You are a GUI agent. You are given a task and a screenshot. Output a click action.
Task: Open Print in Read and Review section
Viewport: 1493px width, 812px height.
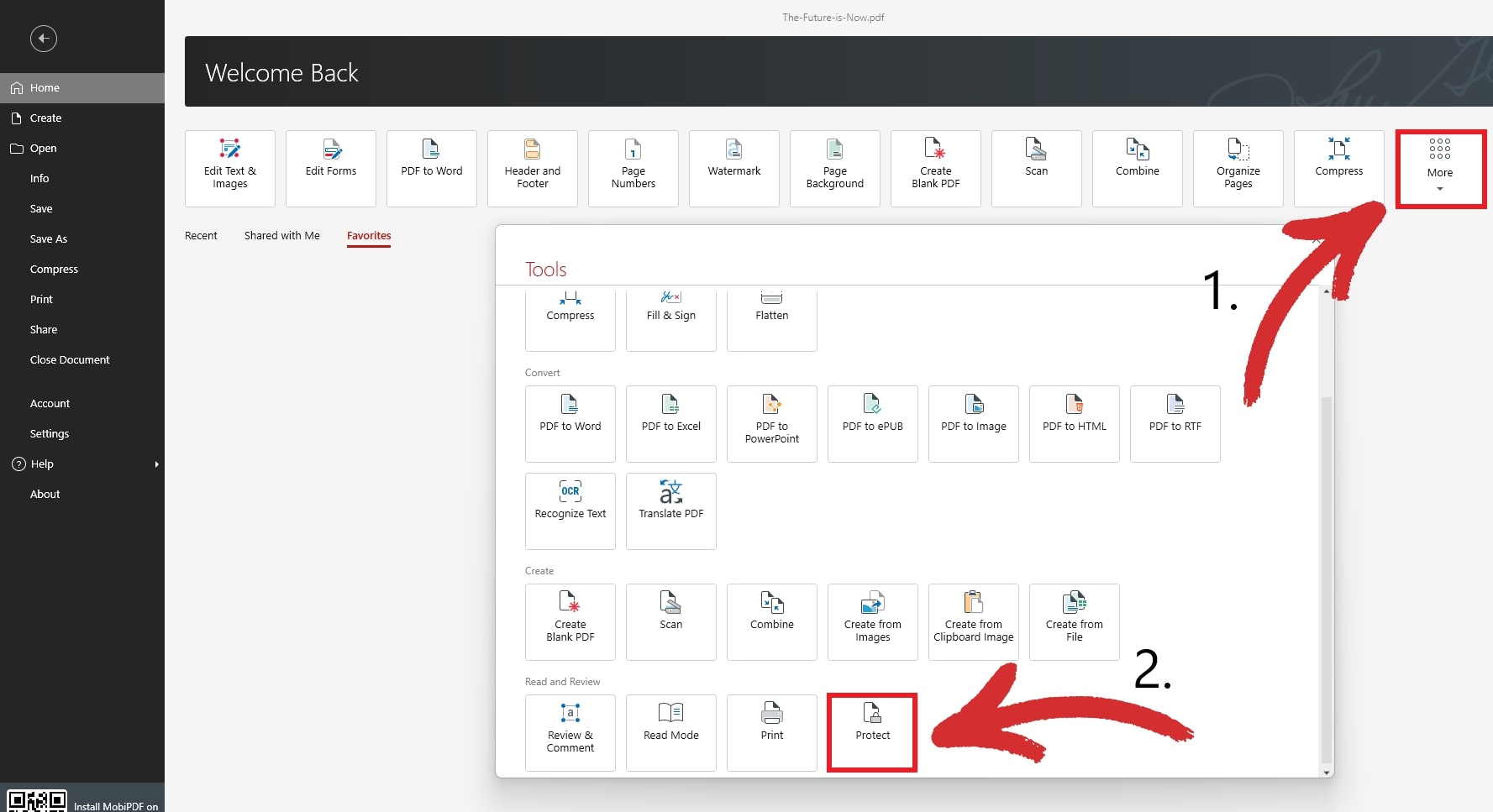(772, 733)
